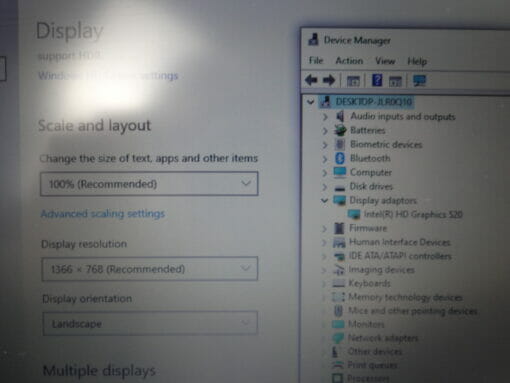510x383 pixels.
Task: Click the Batteries icon
Action: click(x=340, y=130)
